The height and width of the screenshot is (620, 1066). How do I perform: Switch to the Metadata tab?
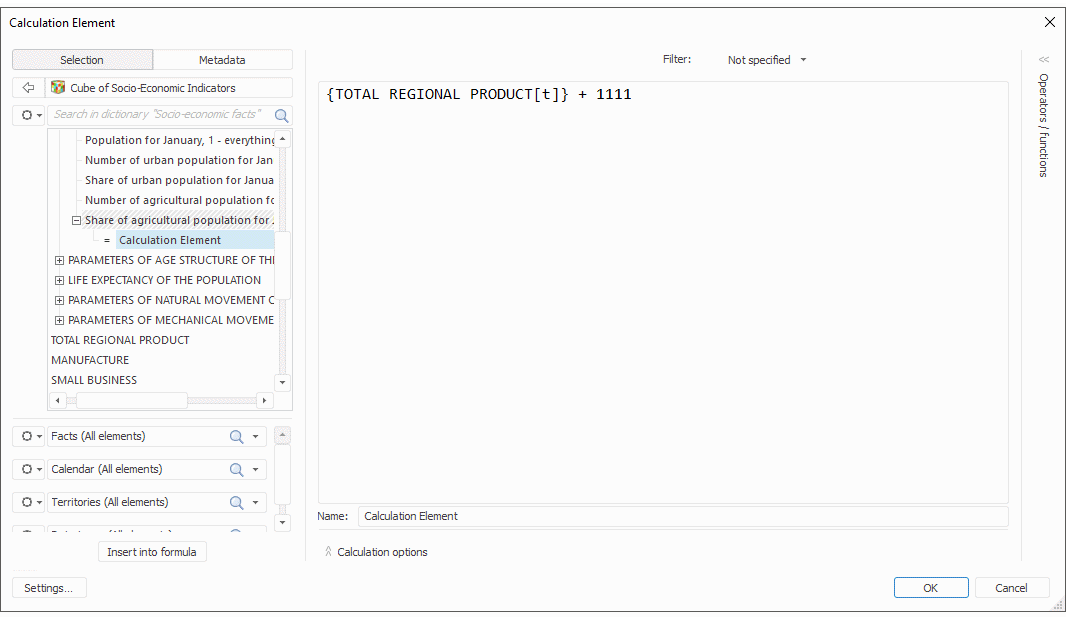222,60
